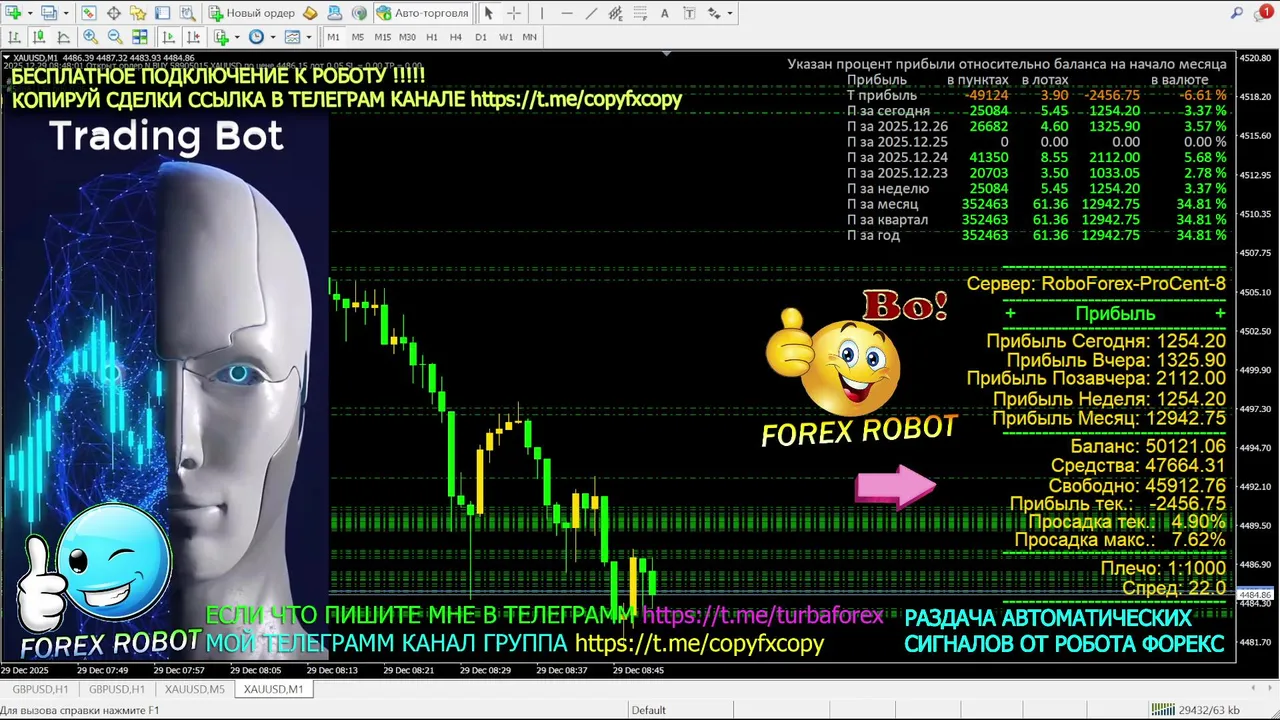Show the Navigator panel star-folder icon
1280x720 pixels.
(138, 13)
